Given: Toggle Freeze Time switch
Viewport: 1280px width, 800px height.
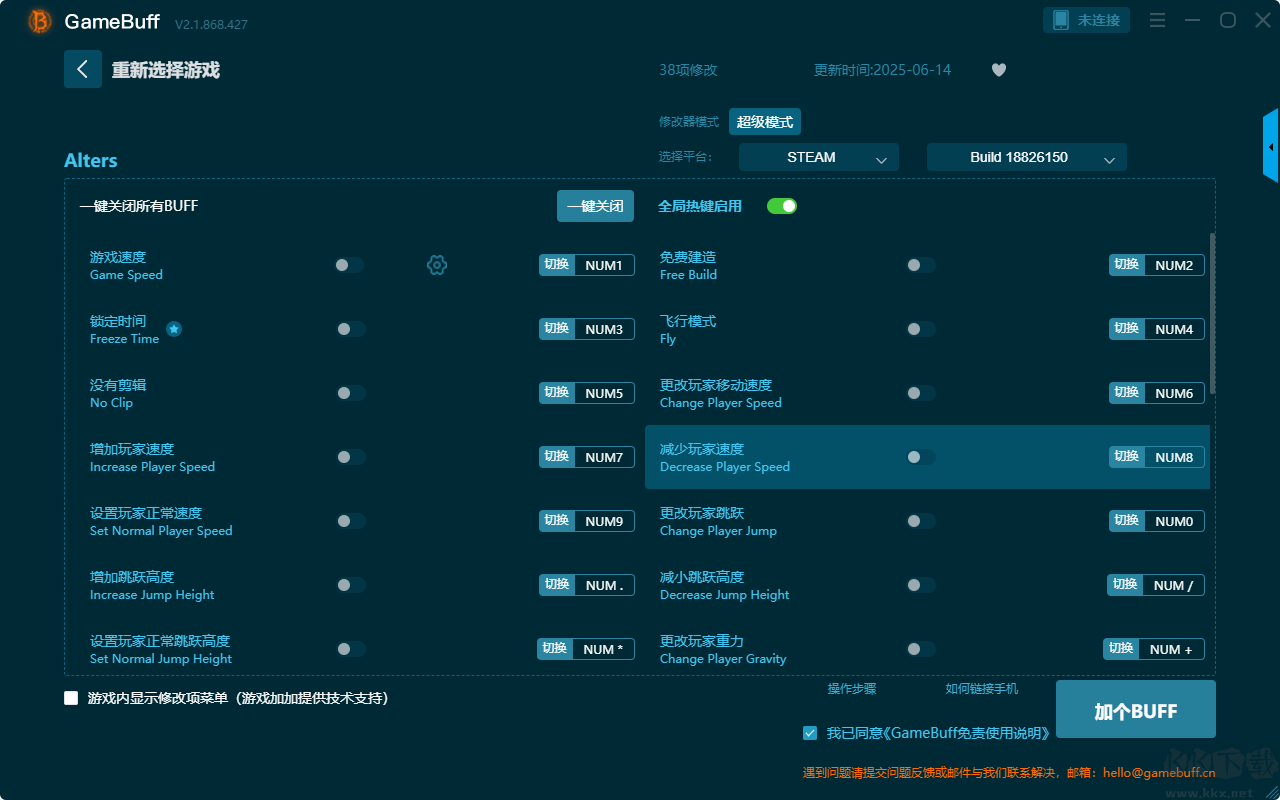Looking at the screenshot, I should click(350, 329).
